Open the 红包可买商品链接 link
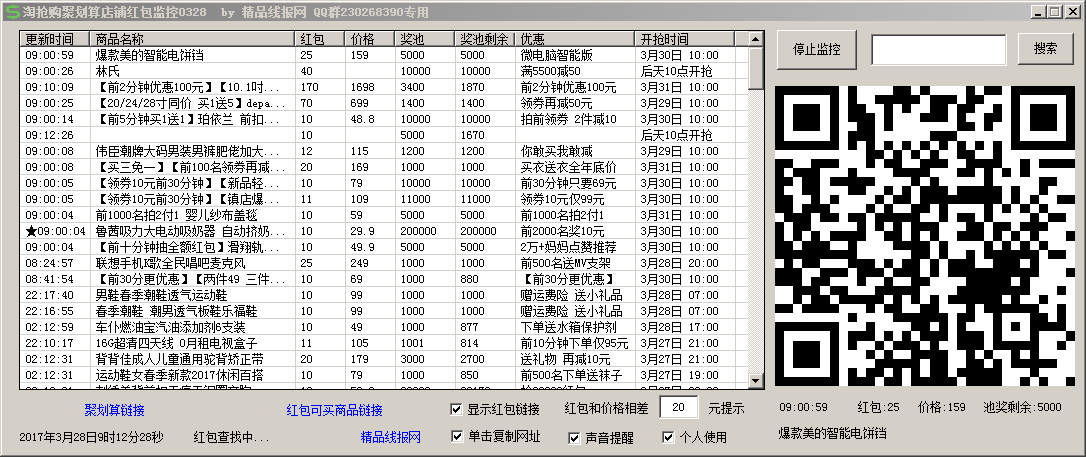1086x457 pixels. (x=335, y=411)
